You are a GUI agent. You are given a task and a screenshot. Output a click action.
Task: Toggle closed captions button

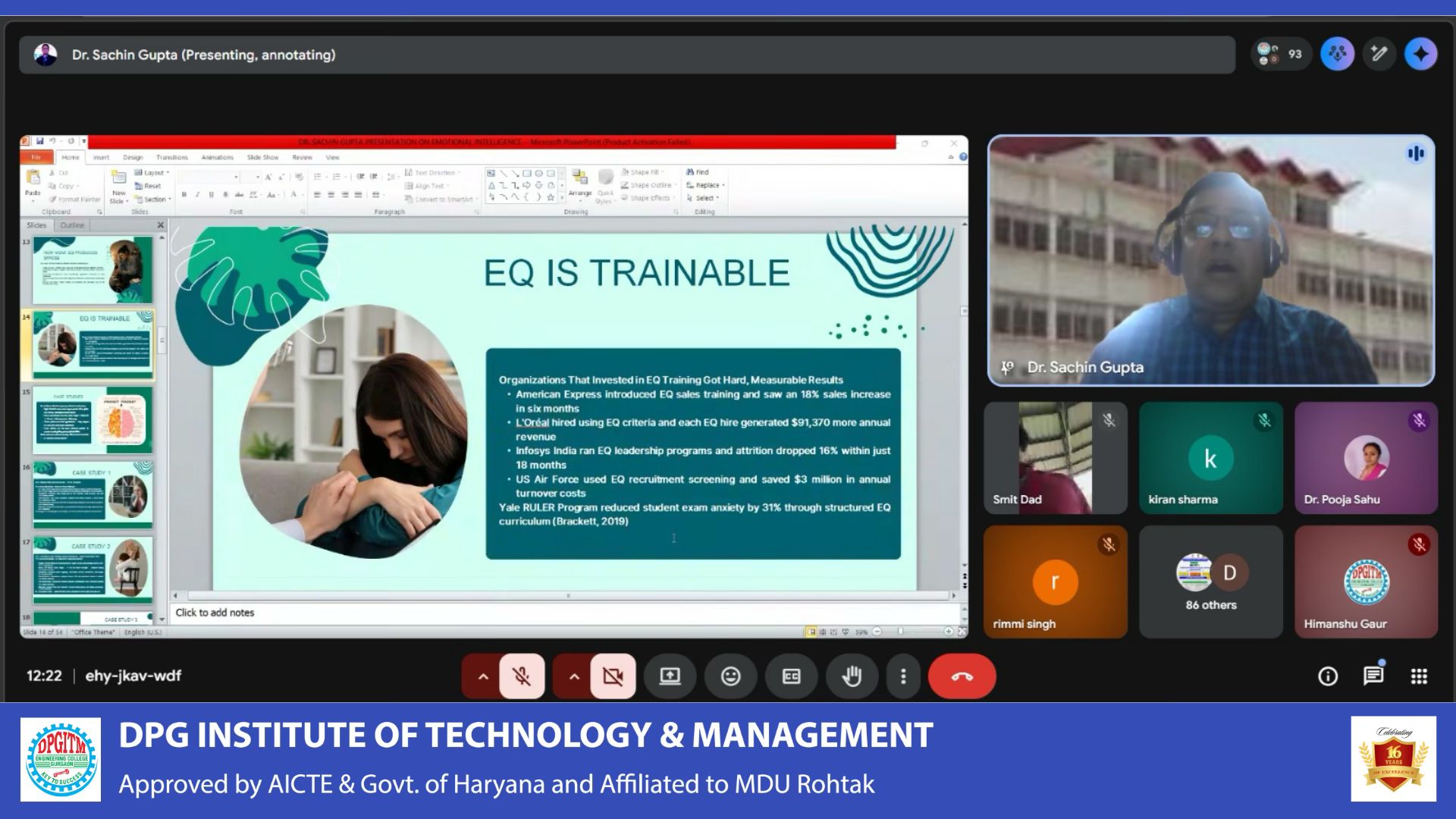pyautogui.click(x=791, y=676)
